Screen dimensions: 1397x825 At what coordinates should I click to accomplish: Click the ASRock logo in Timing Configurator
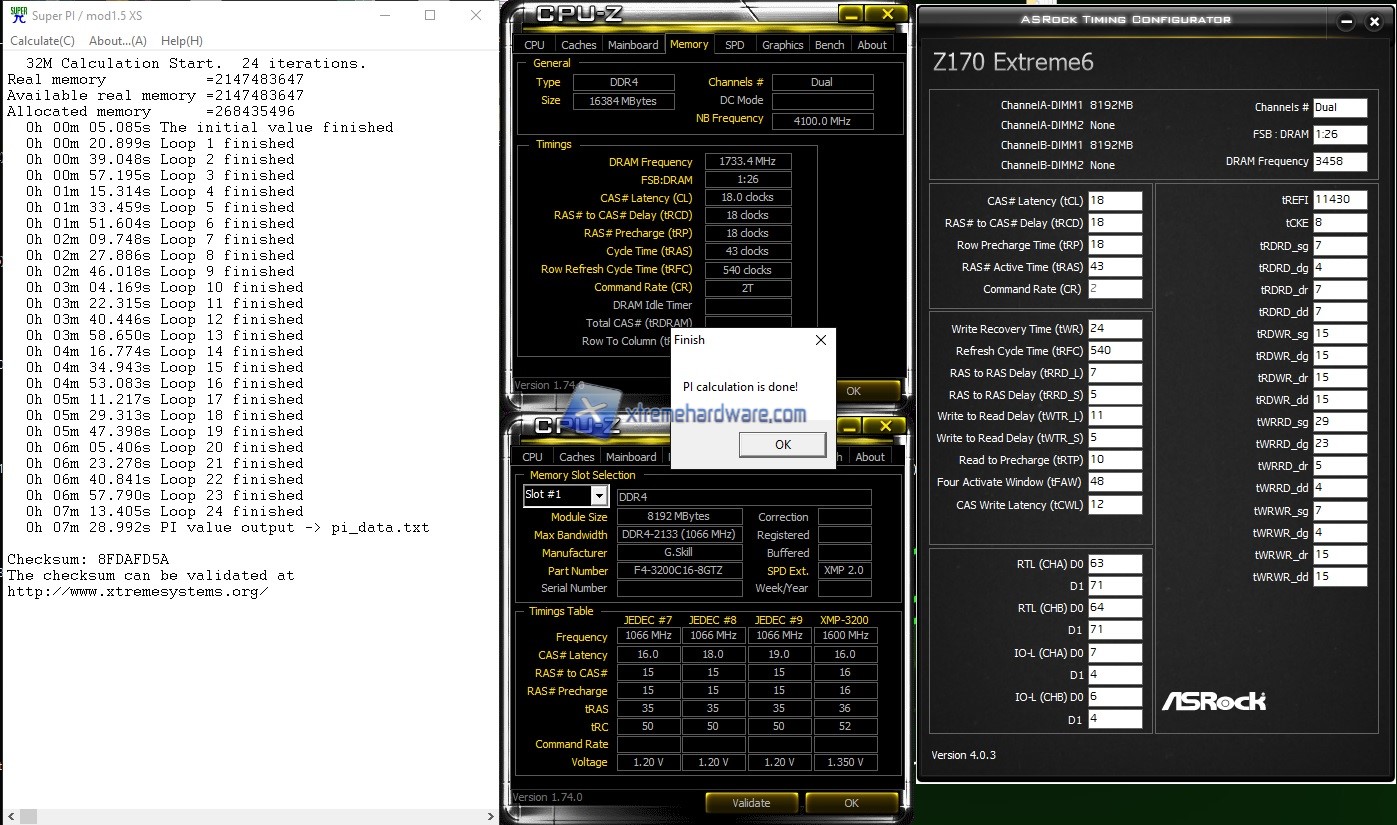click(1213, 702)
